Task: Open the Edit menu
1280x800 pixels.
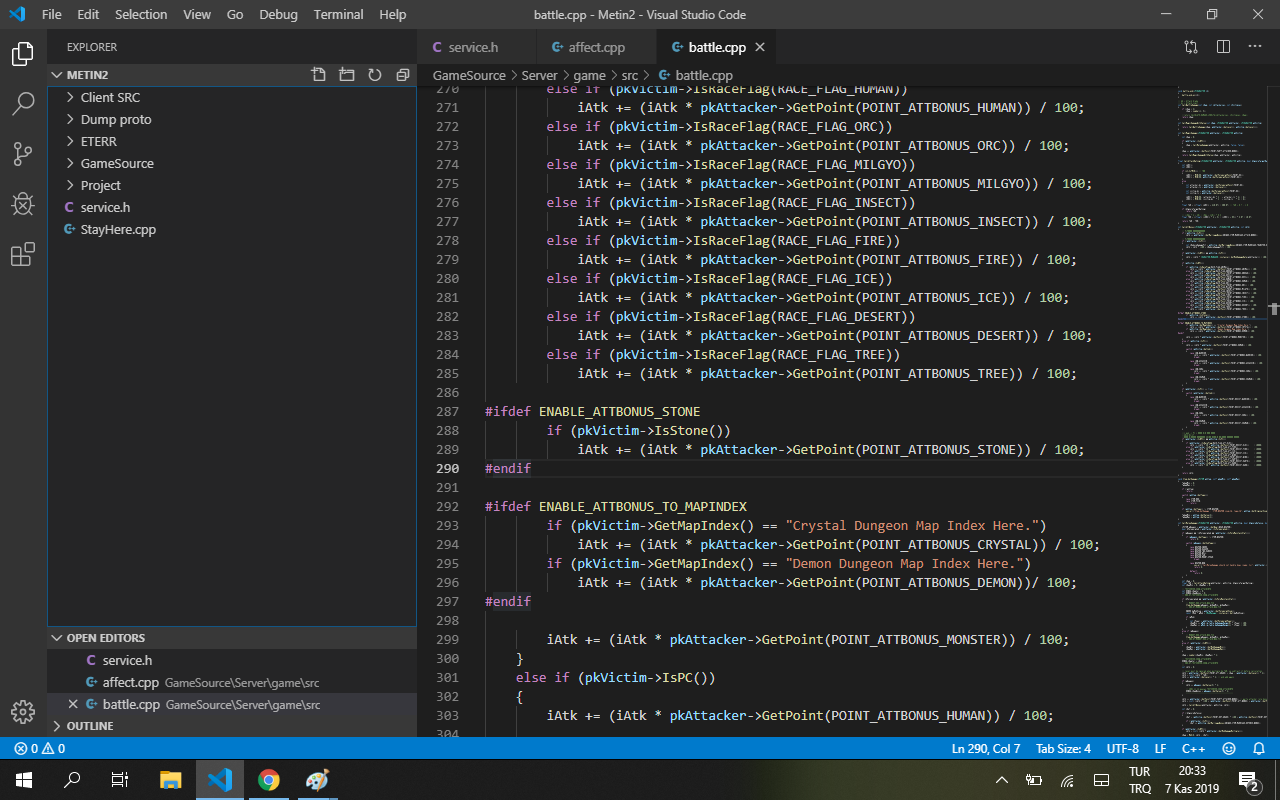Action: coord(88,14)
